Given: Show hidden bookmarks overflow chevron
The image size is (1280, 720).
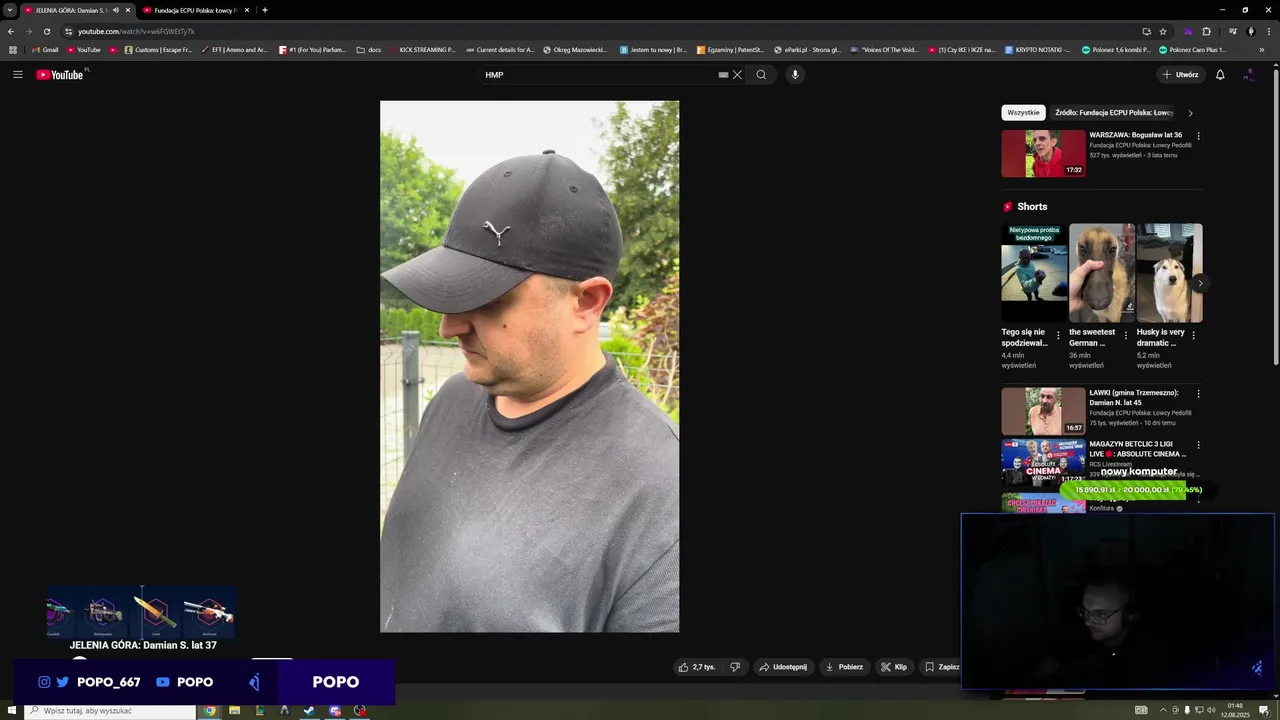Looking at the screenshot, I should coord(1263,49).
